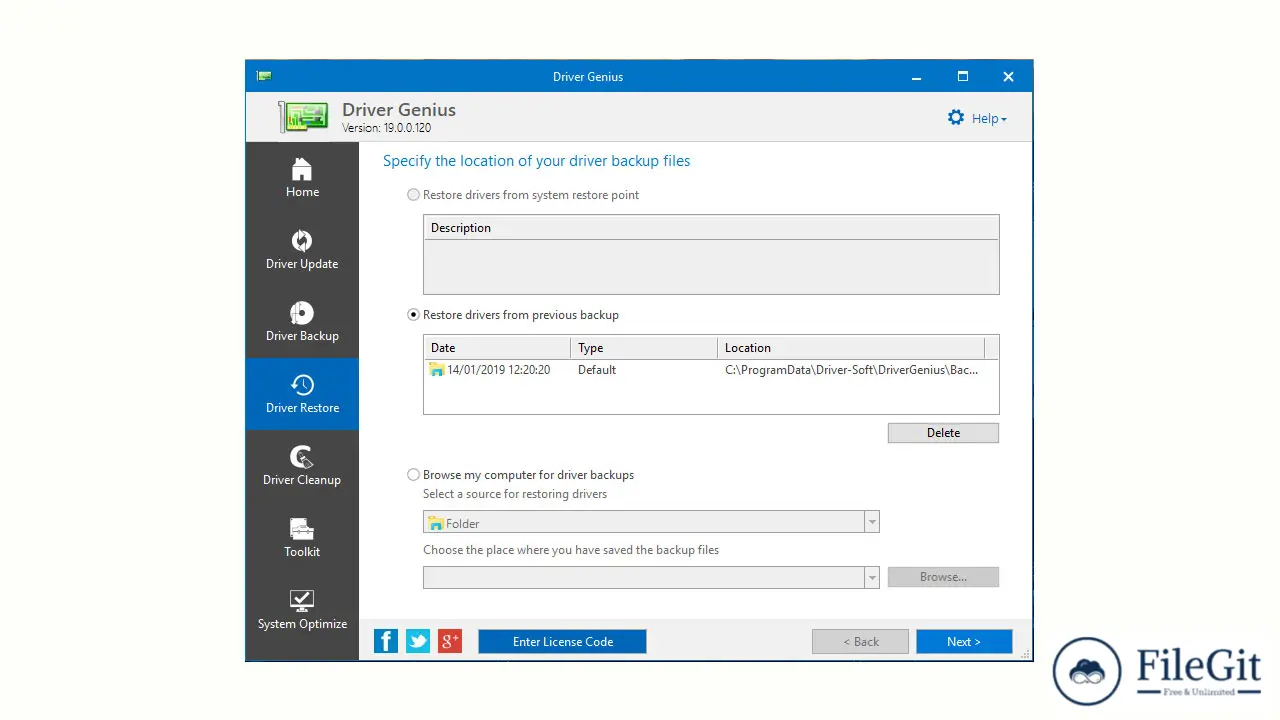The image size is (1280, 720).
Task: Go to Driver Backup section
Action: coord(302,322)
